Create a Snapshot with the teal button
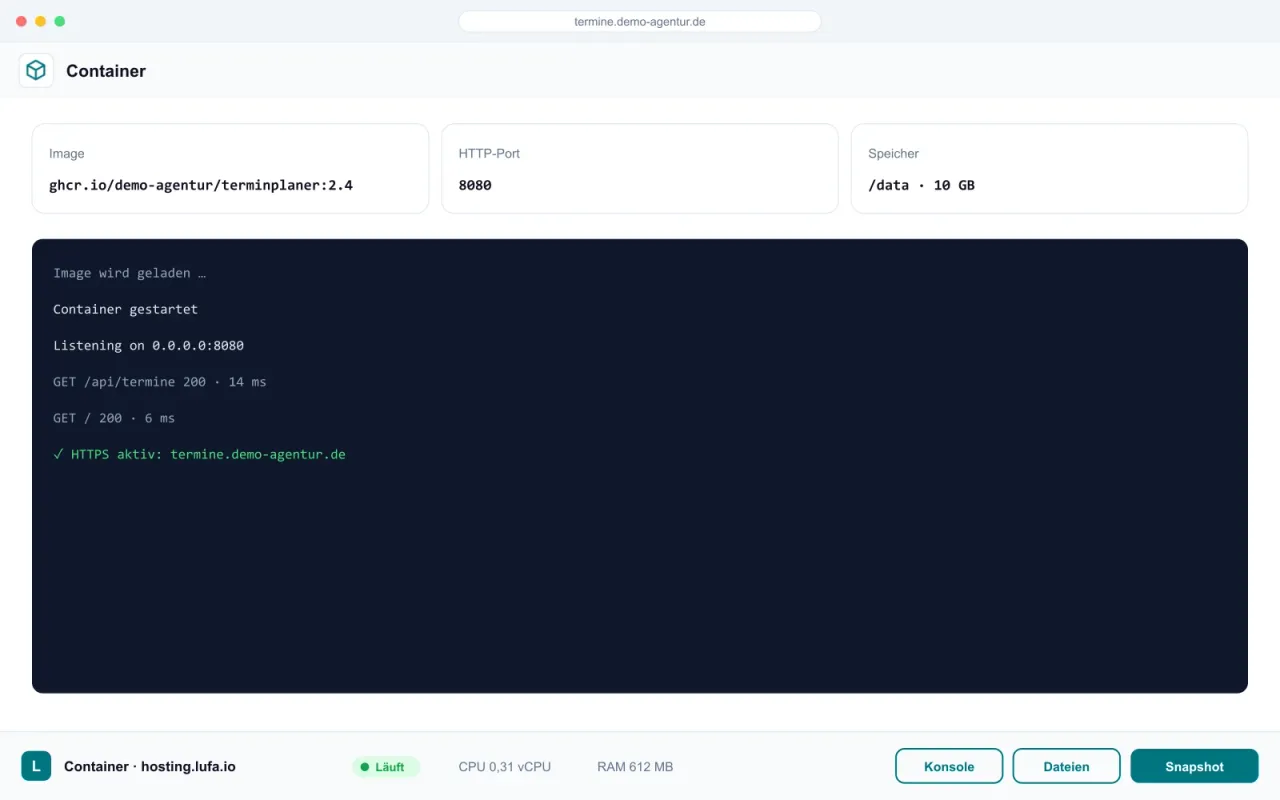The height and width of the screenshot is (800, 1280). (x=1194, y=766)
